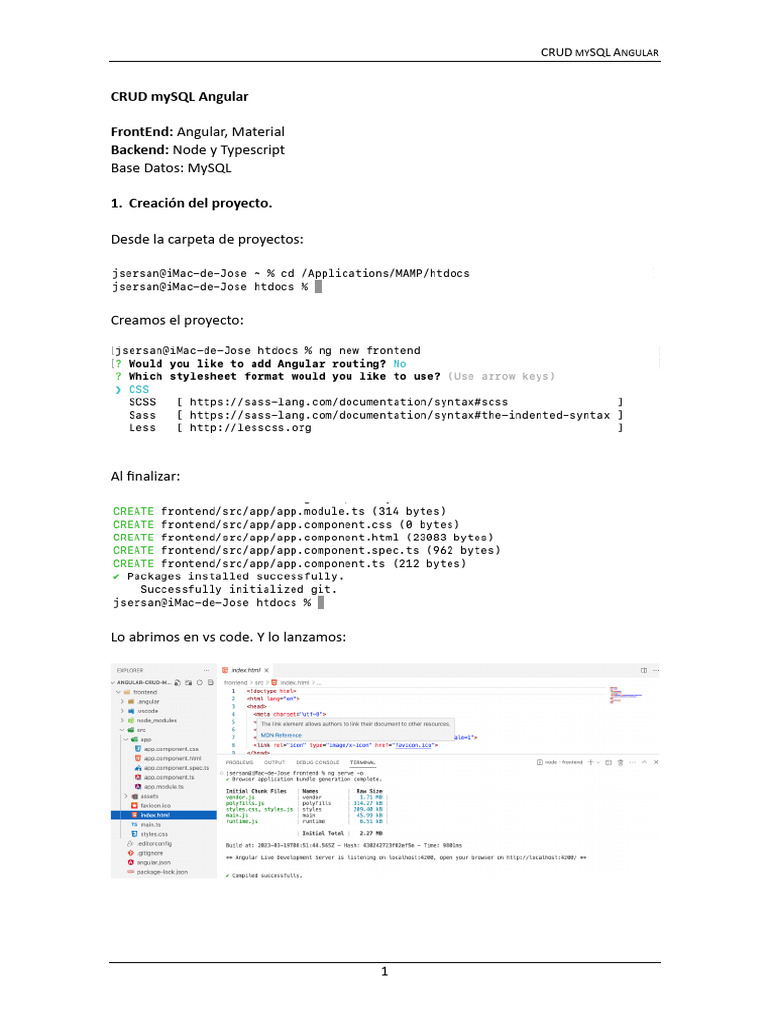Image resolution: width=768 pixels, height=1024 pixels.
Task: Click favicon.ico link in editor code
Action: 413,745
